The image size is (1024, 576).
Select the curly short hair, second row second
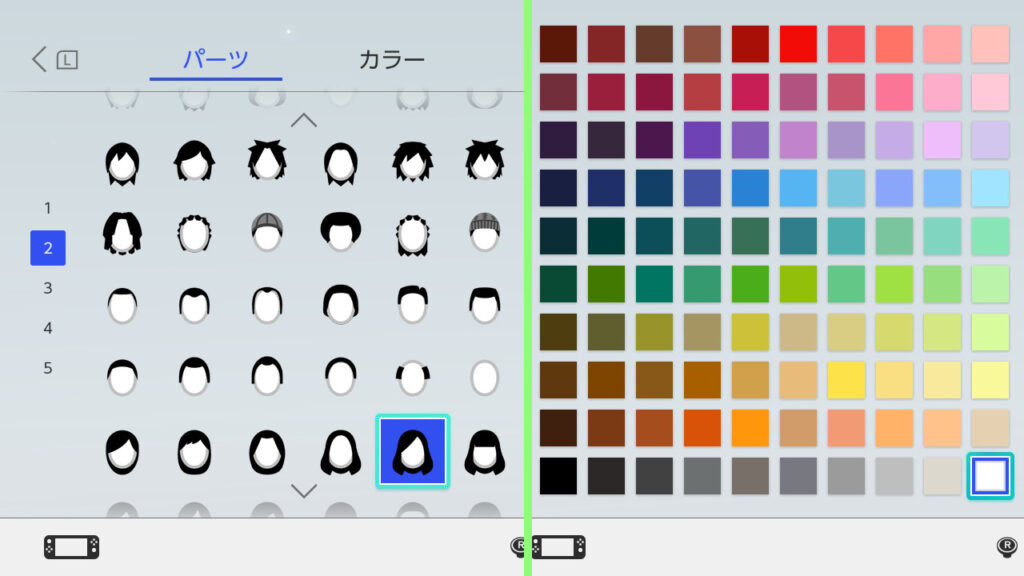coord(195,233)
